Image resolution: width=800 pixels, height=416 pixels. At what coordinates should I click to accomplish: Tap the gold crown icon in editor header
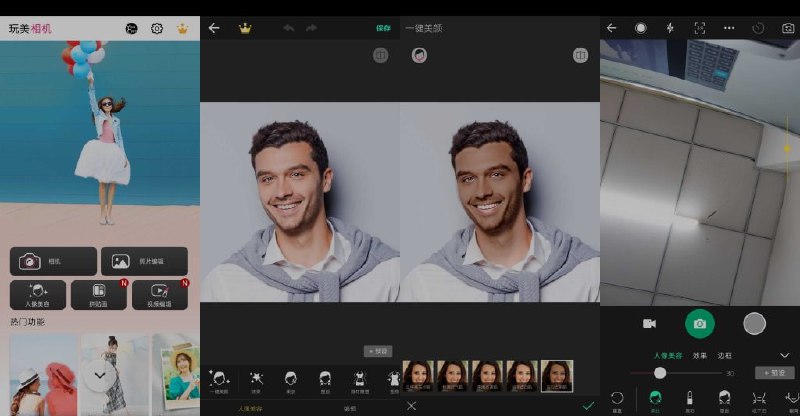click(x=245, y=28)
